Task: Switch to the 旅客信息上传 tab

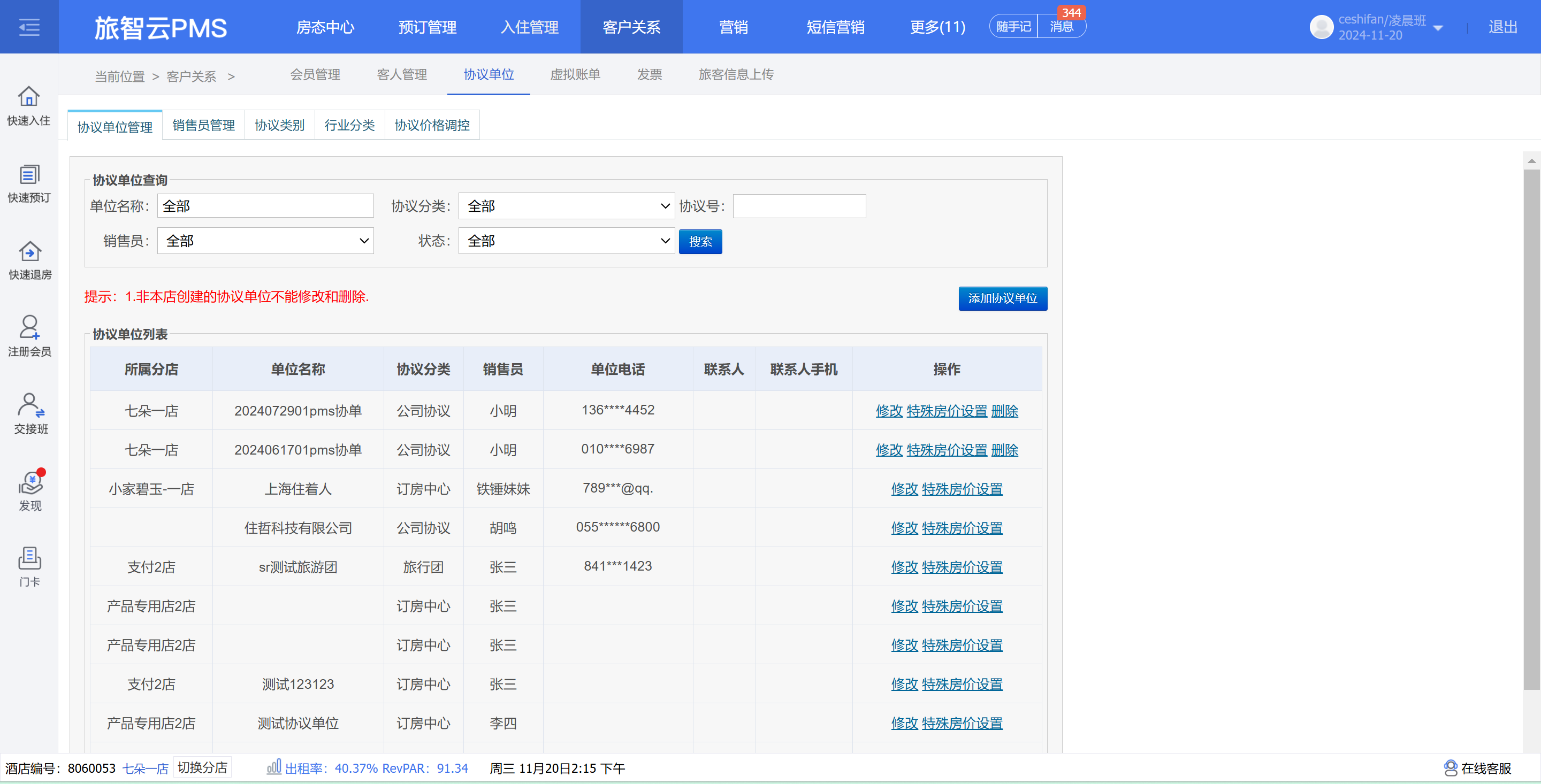Action: coord(736,75)
